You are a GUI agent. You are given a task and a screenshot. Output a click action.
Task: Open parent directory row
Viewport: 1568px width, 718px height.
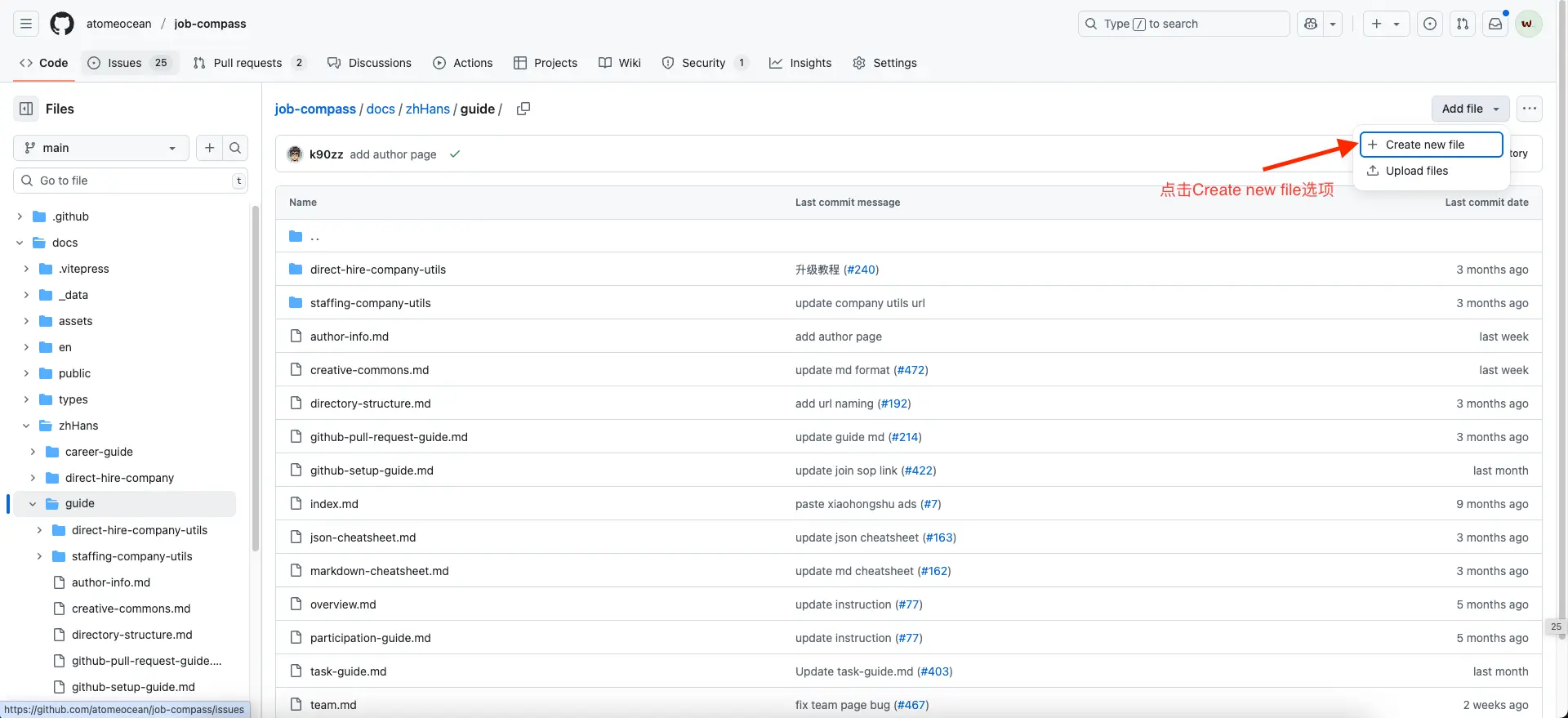click(908, 236)
